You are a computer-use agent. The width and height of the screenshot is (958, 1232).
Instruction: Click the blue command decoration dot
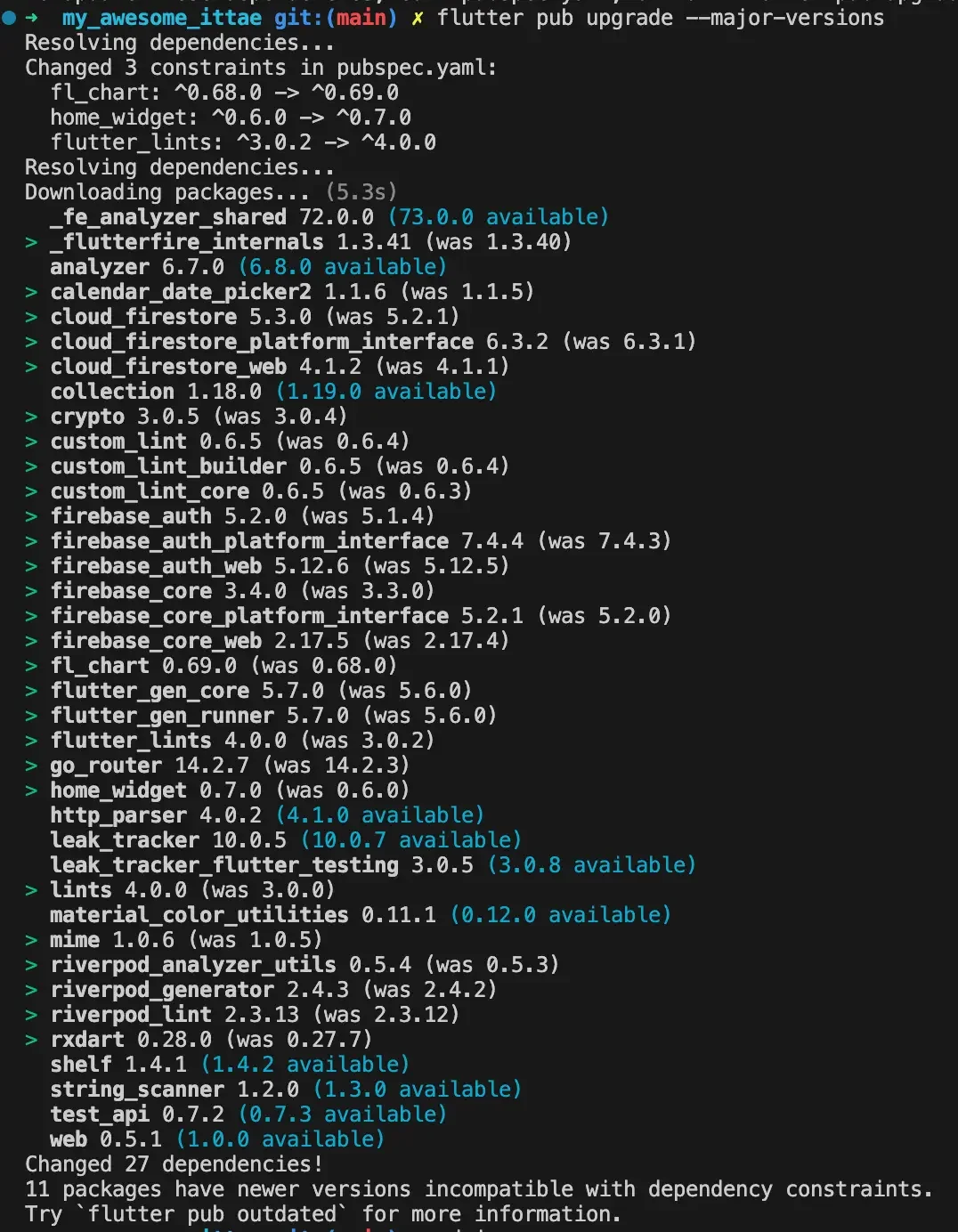click(x=10, y=18)
